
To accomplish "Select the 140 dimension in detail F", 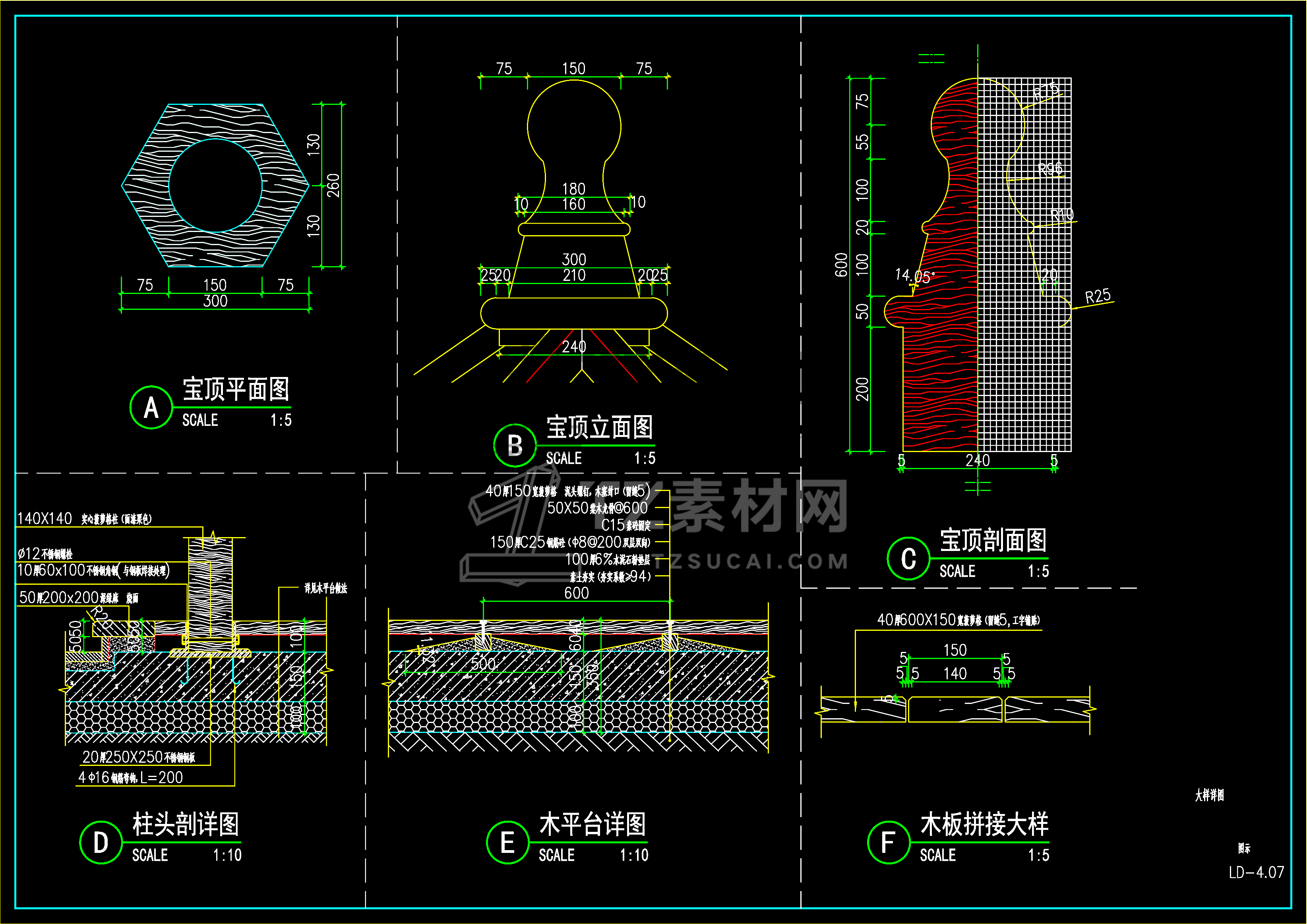I will pos(955,674).
